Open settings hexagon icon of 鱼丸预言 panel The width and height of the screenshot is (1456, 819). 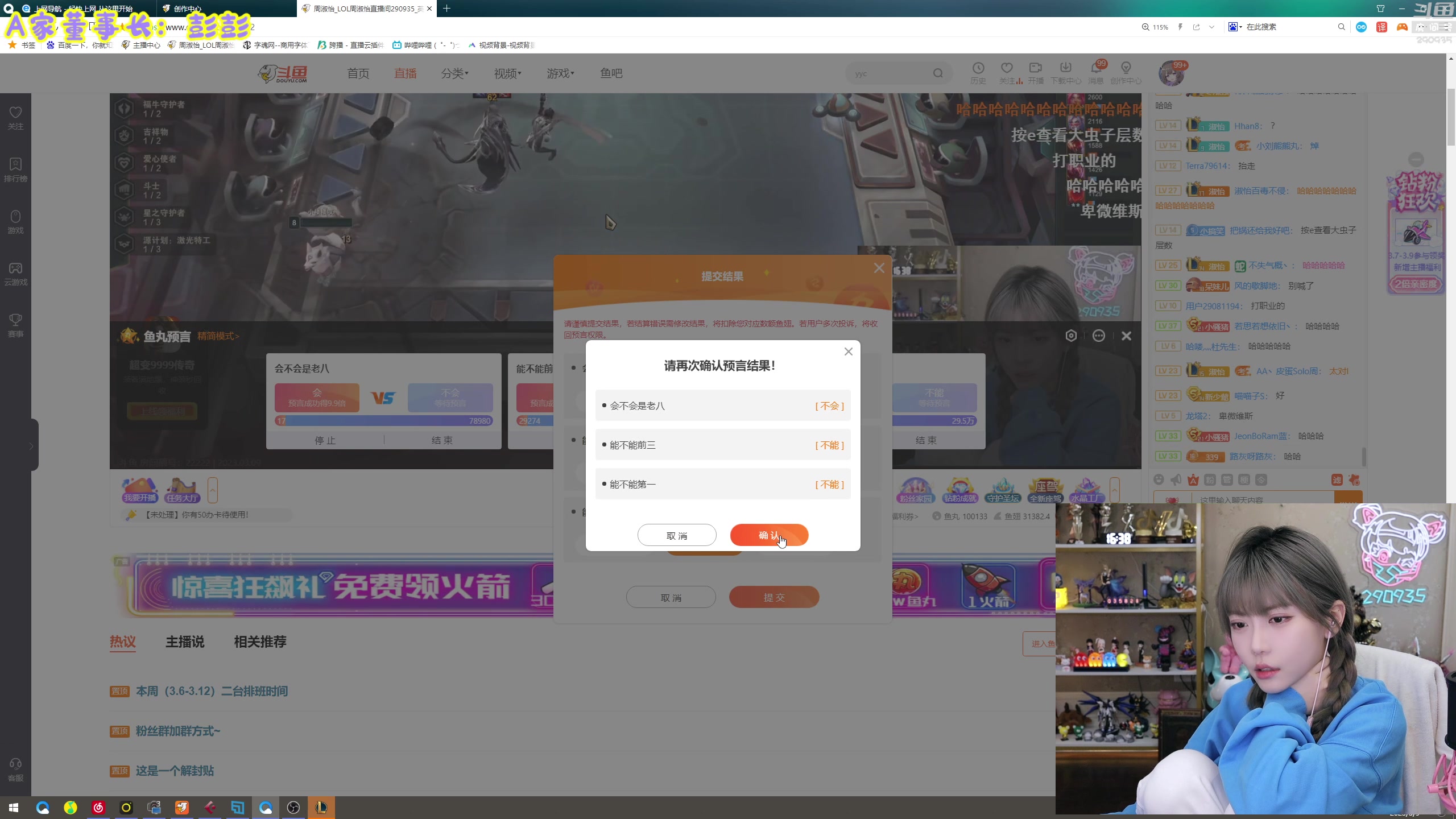coord(1071,336)
